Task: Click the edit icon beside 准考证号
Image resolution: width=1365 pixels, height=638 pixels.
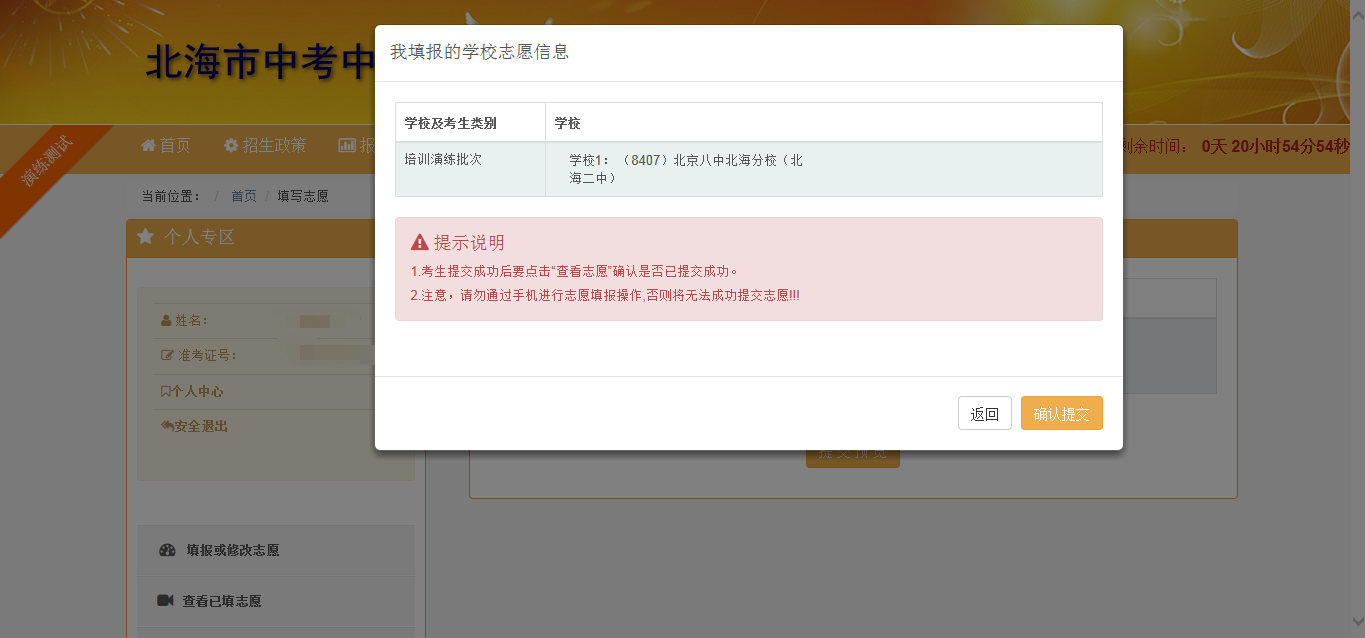Action: point(167,356)
